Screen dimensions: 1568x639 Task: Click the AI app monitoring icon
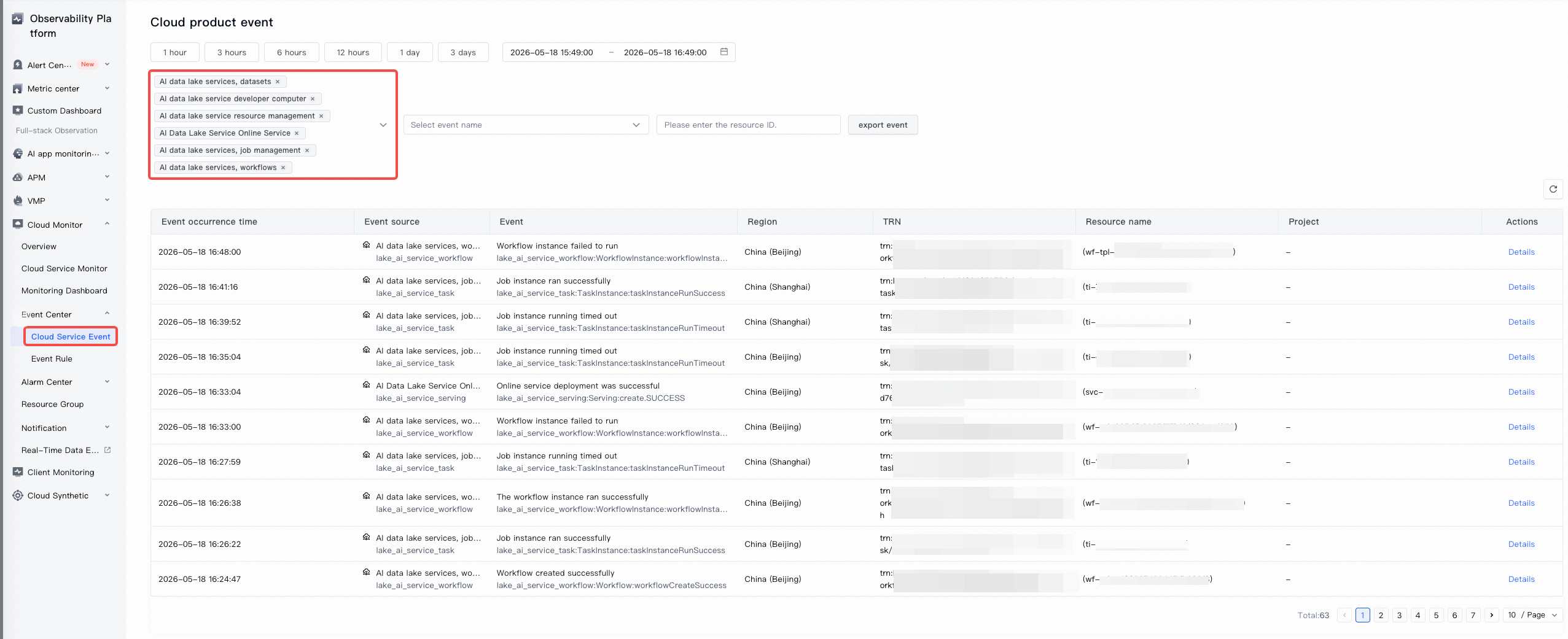point(18,153)
